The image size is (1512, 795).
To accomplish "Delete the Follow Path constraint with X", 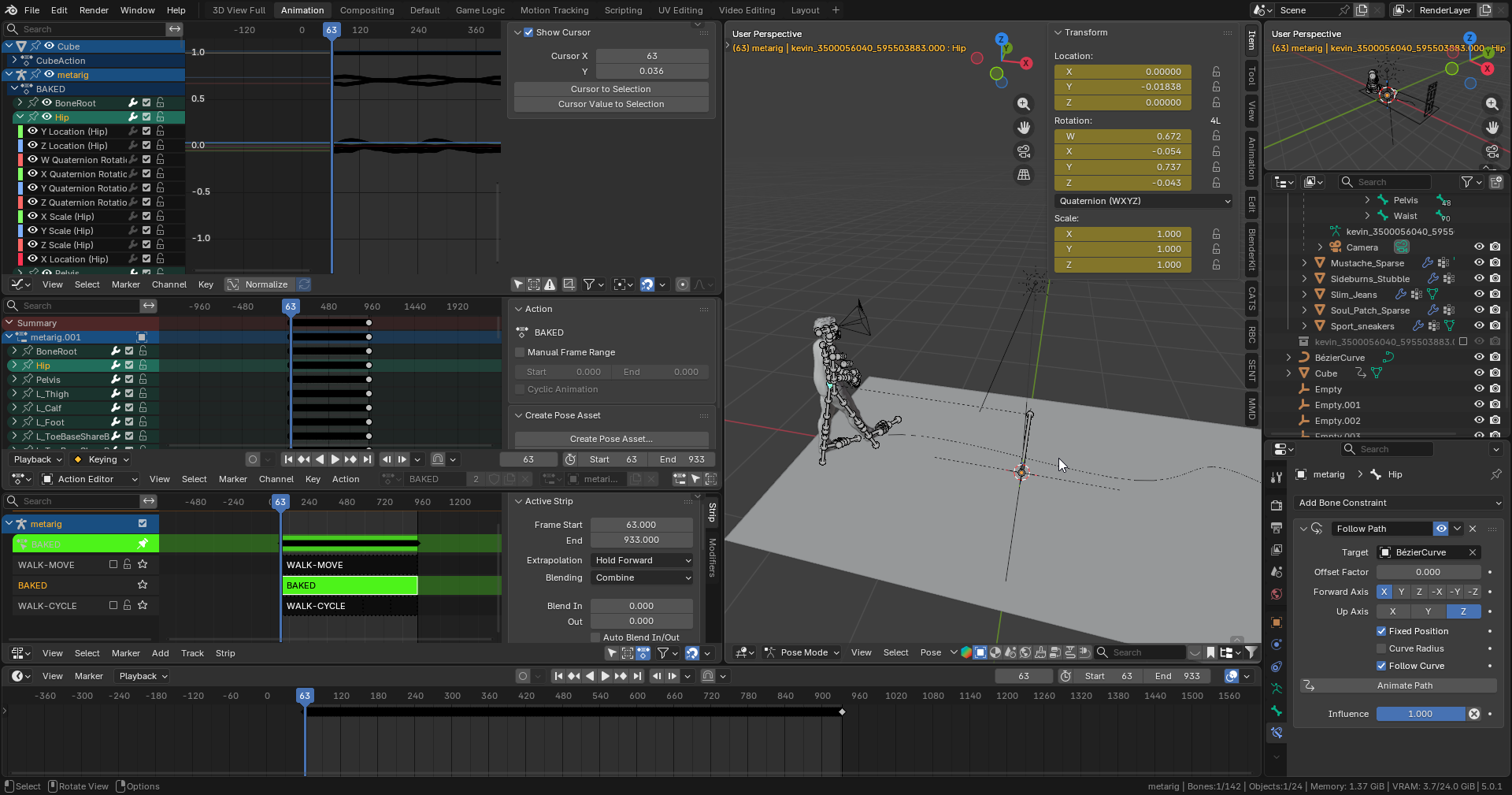I will [x=1473, y=529].
